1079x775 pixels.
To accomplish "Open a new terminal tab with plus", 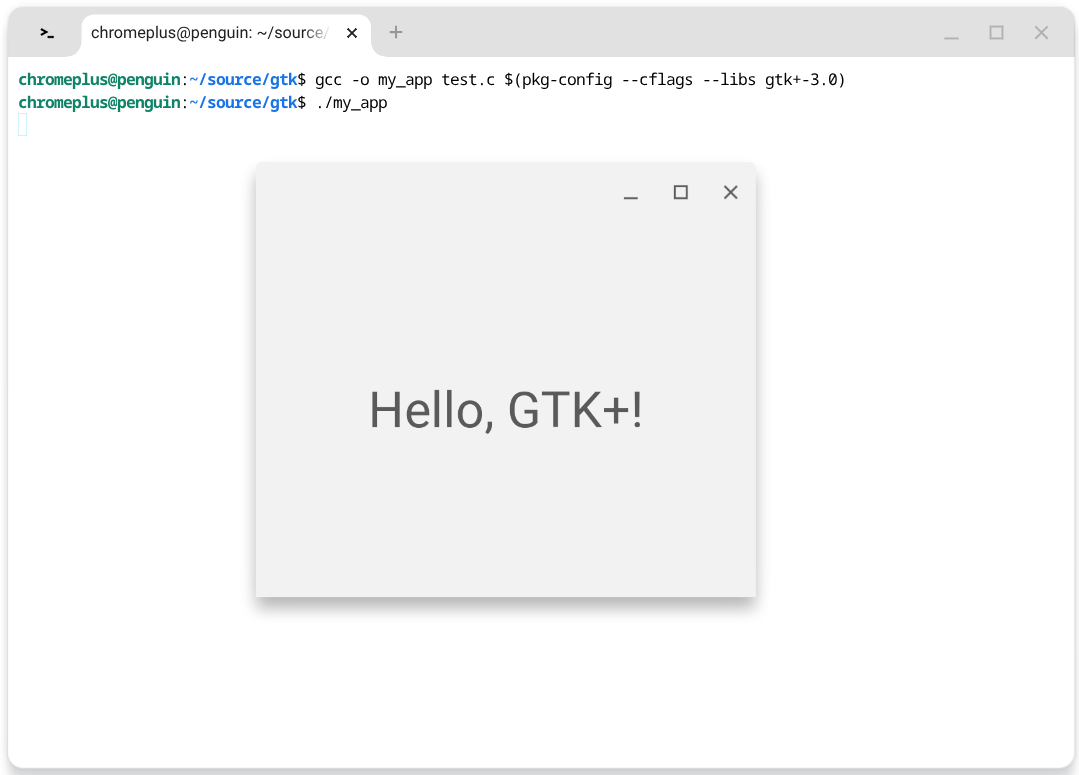I will pos(396,33).
